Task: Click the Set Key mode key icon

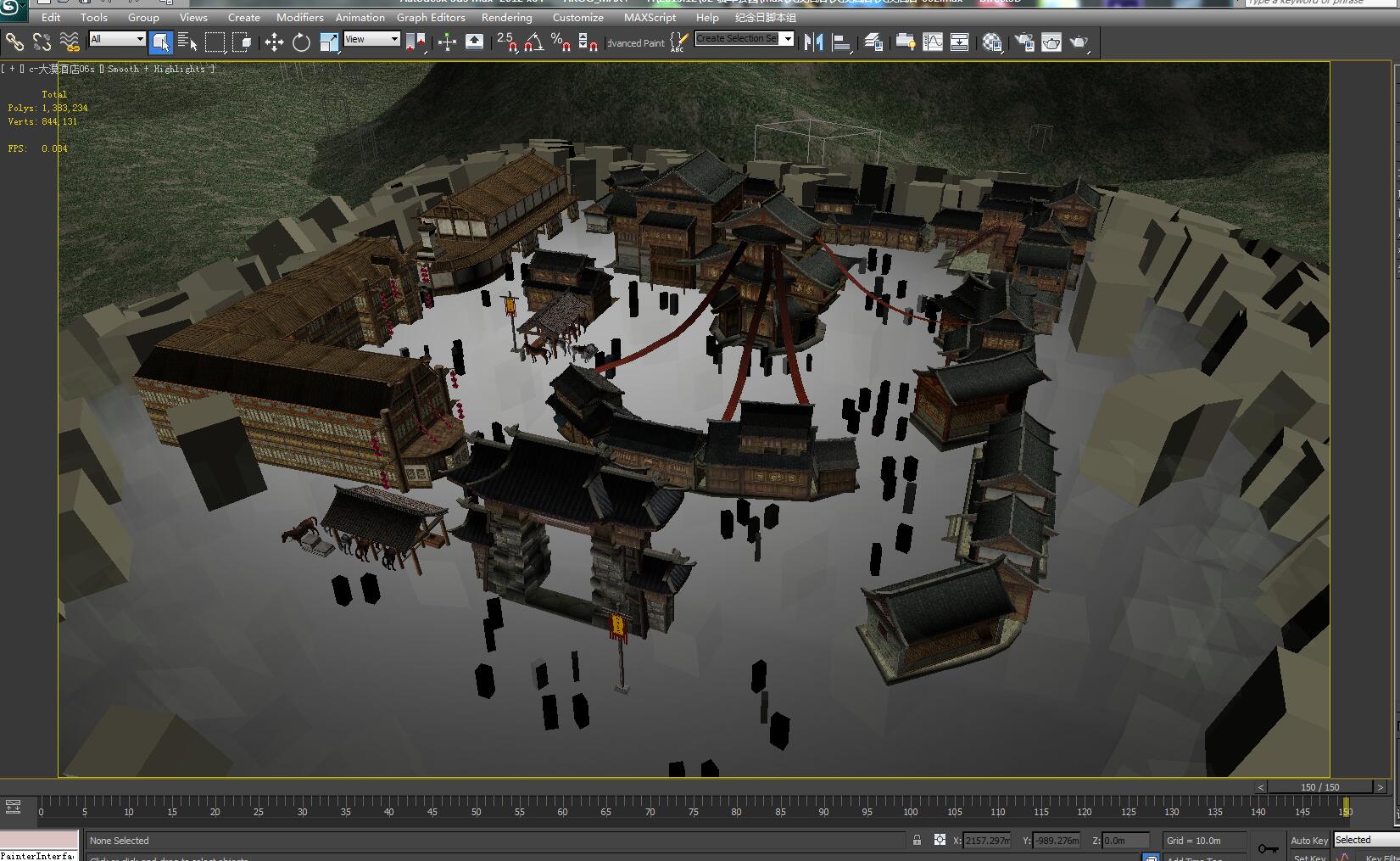Action: coord(1268,847)
